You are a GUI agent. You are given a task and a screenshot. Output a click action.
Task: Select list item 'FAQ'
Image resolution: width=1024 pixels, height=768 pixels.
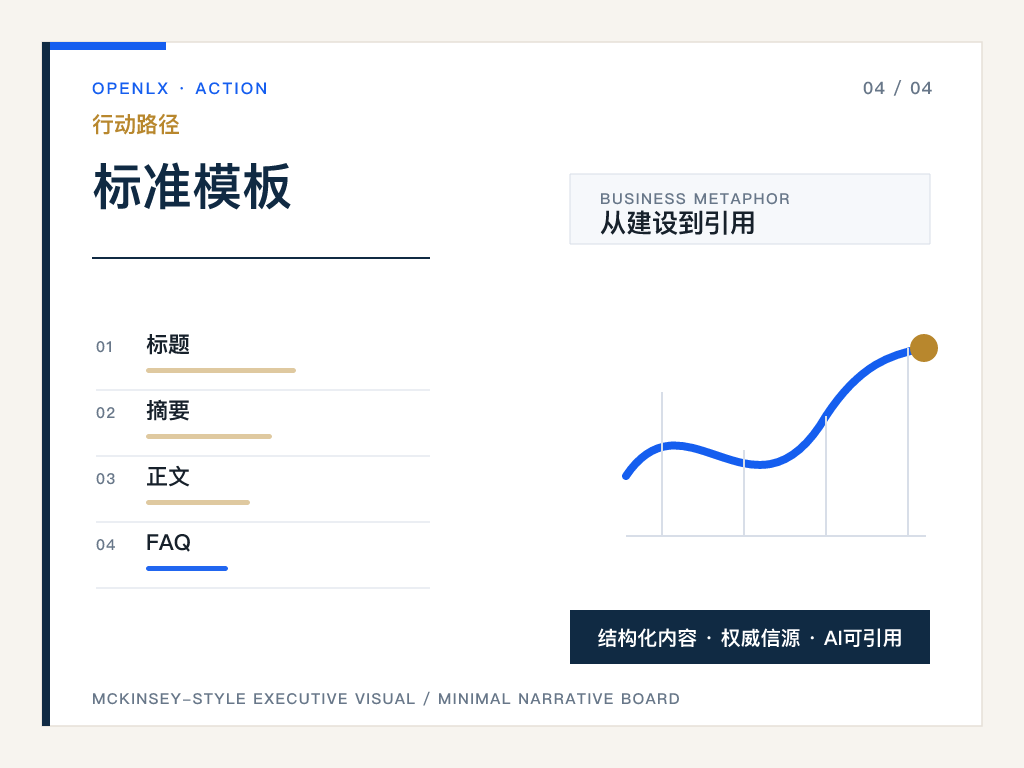(x=168, y=542)
